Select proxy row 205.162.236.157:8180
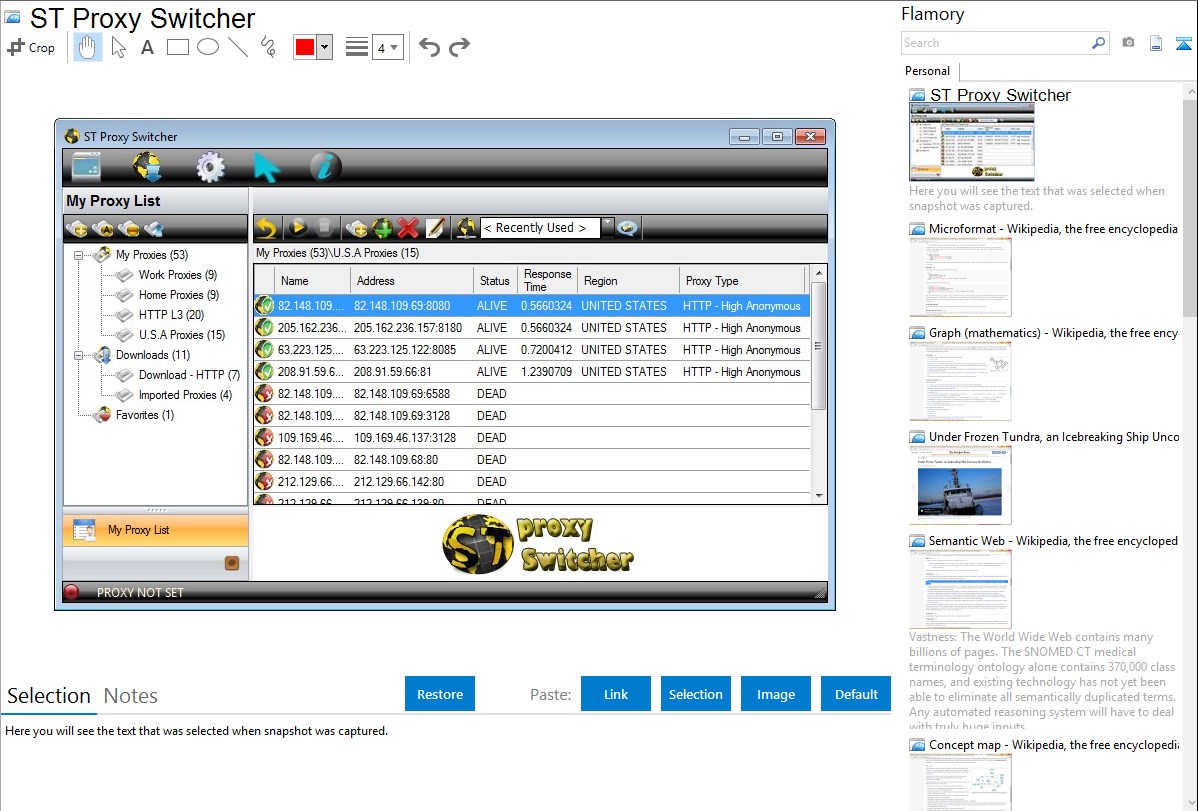This screenshot has height=811, width=1198. pos(532,327)
